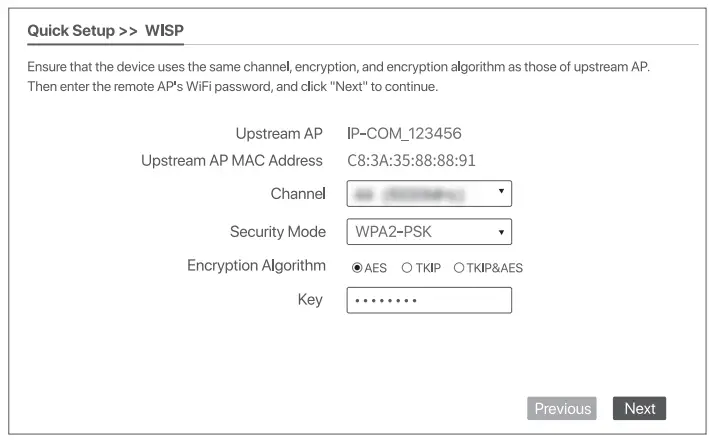
Task: Pick the TKIP&AES radio option
Action: click(459, 268)
